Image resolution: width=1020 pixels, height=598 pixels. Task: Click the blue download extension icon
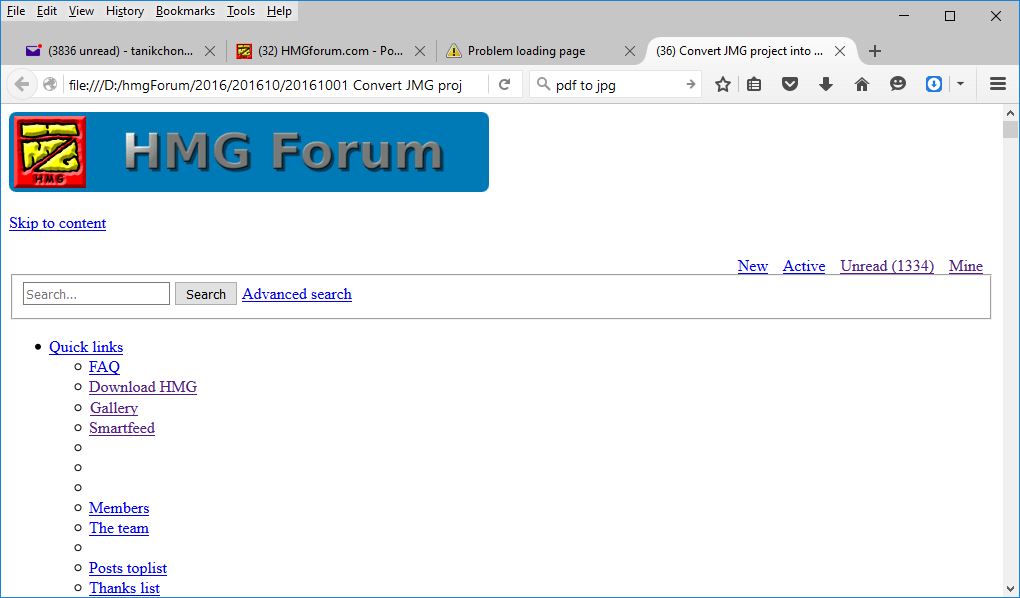[934, 85]
